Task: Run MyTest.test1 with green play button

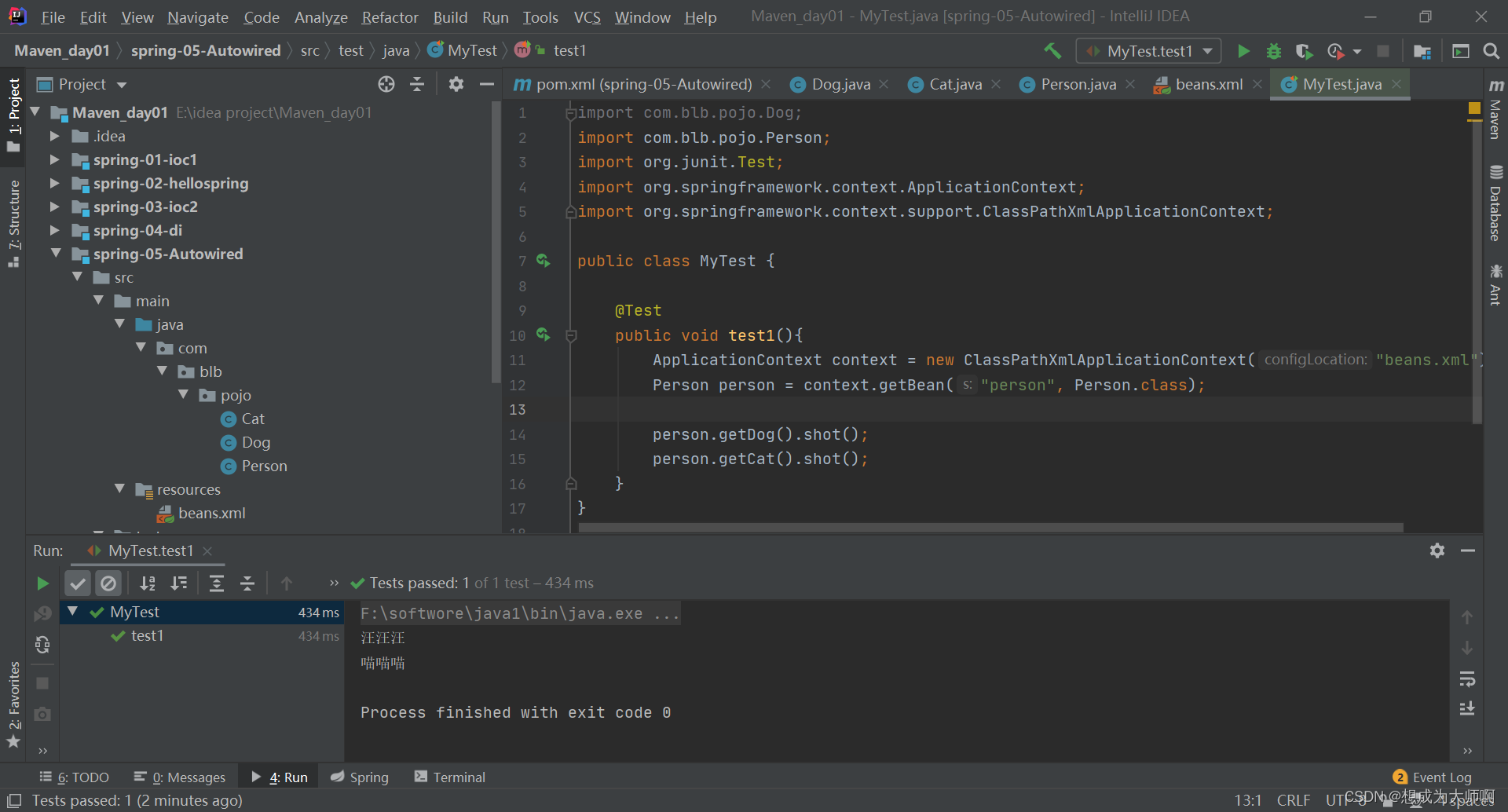Action: pos(1243,51)
